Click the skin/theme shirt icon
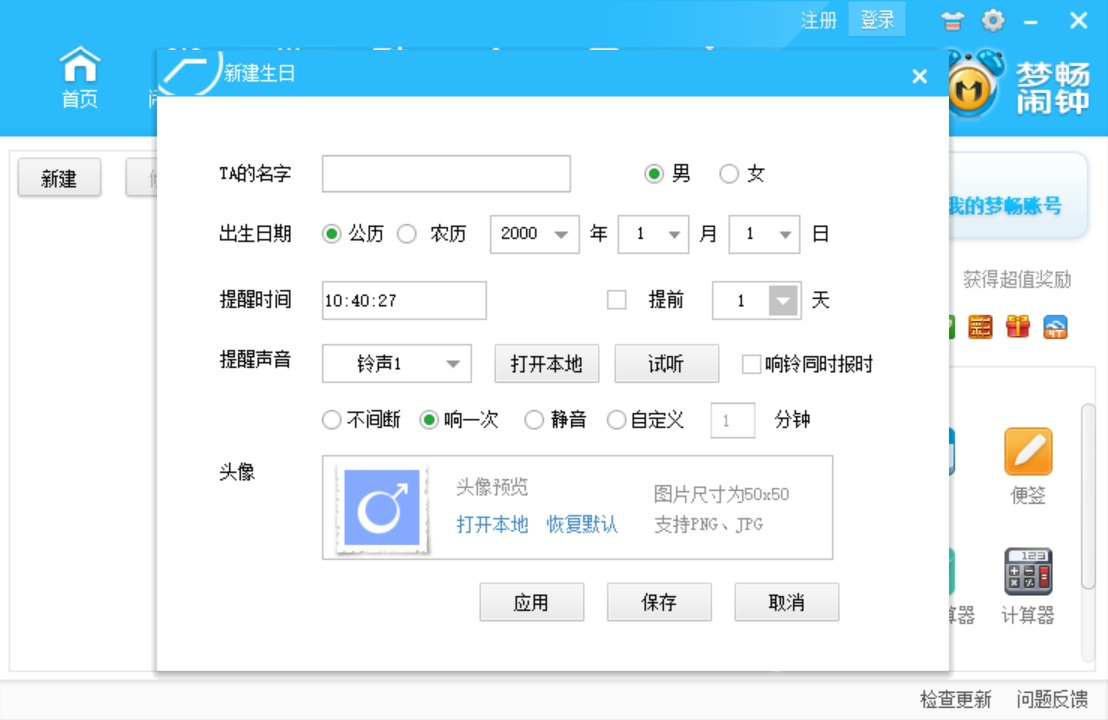The height and width of the screenshot is (720, 1108). pyautogui.click(x=951, y=20)
